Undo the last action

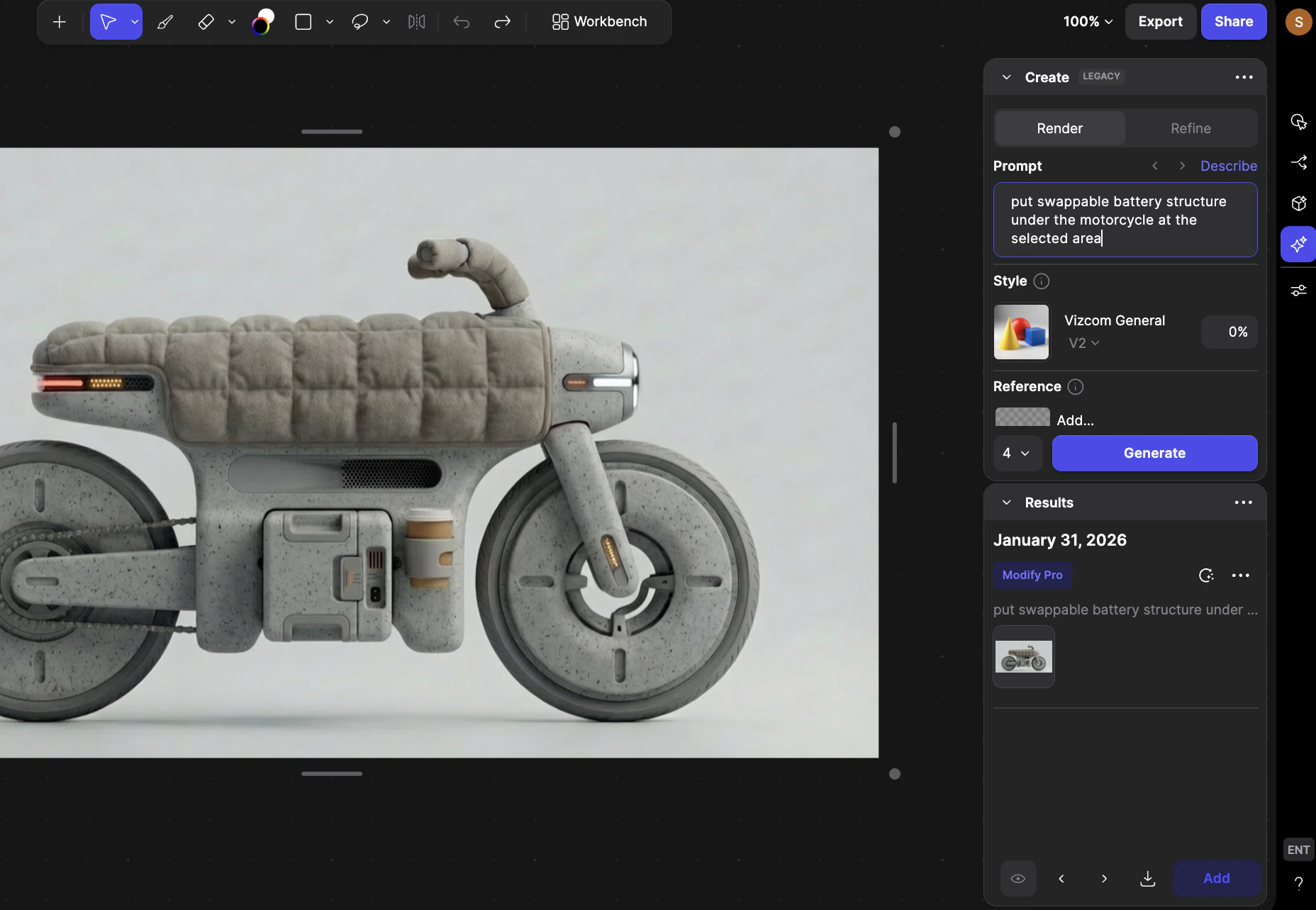[x=462, y=22]
